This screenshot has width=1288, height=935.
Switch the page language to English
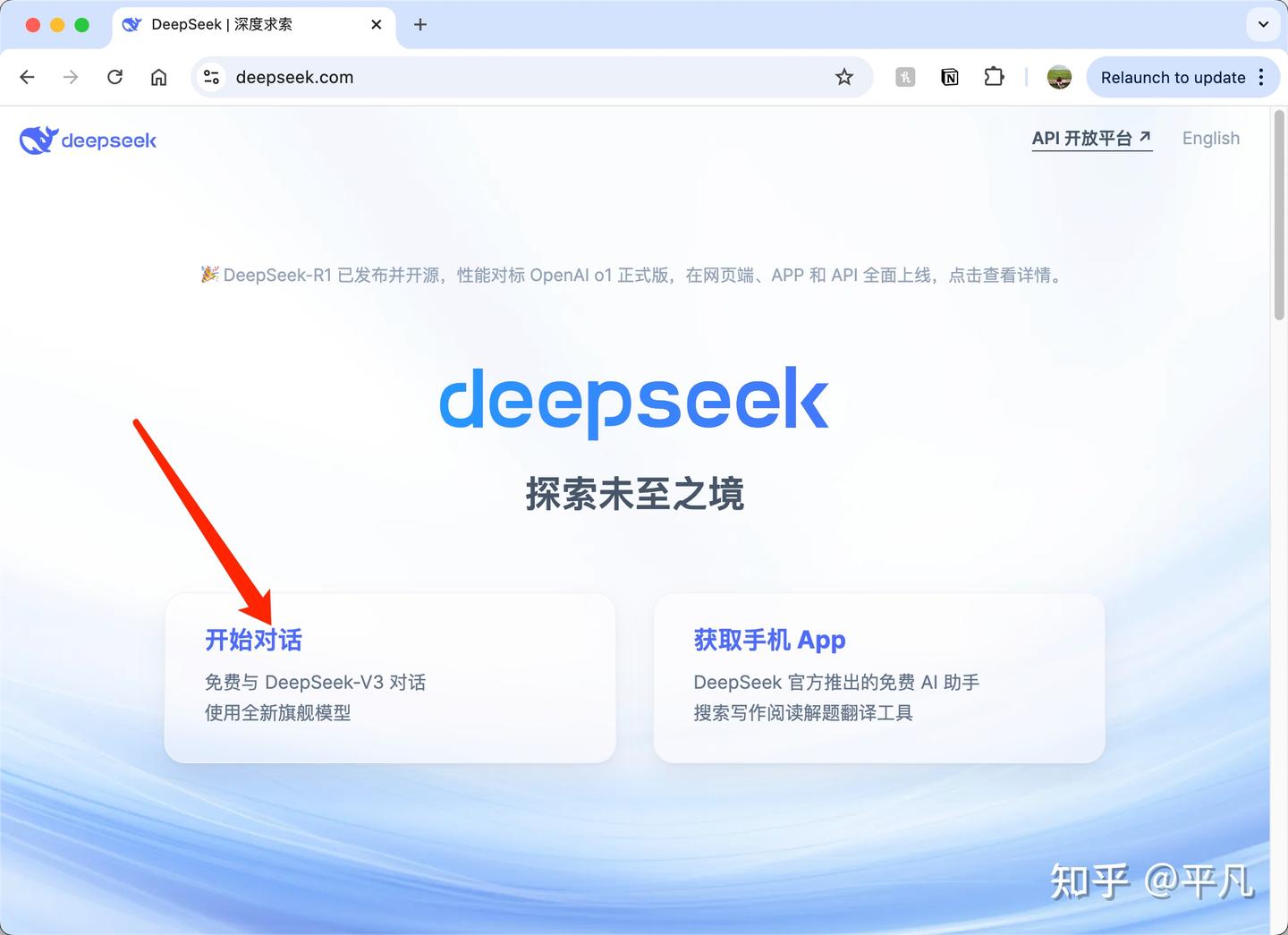pos(1211,138)
